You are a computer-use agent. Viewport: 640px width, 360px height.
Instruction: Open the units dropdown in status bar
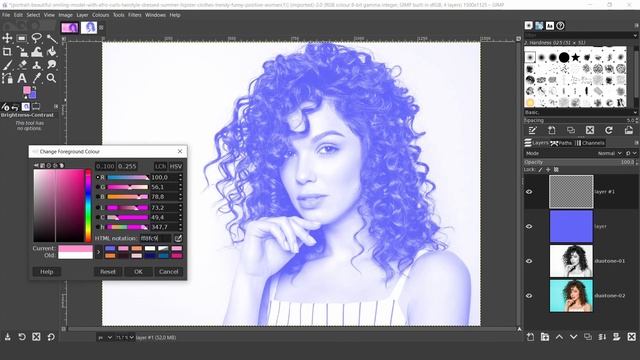105,338
